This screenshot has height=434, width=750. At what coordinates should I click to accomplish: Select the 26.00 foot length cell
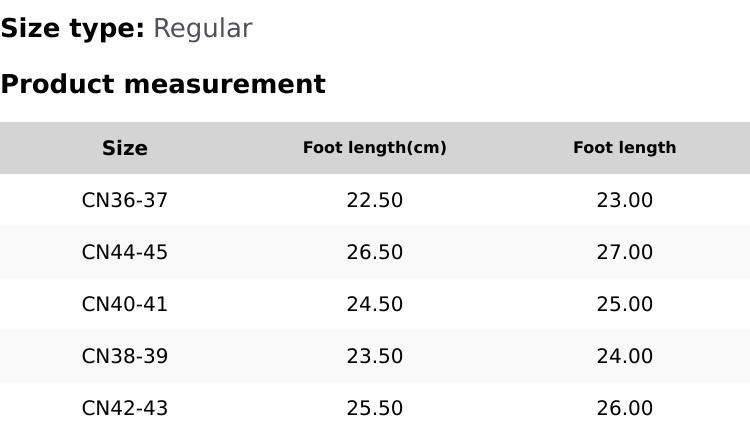625,408
